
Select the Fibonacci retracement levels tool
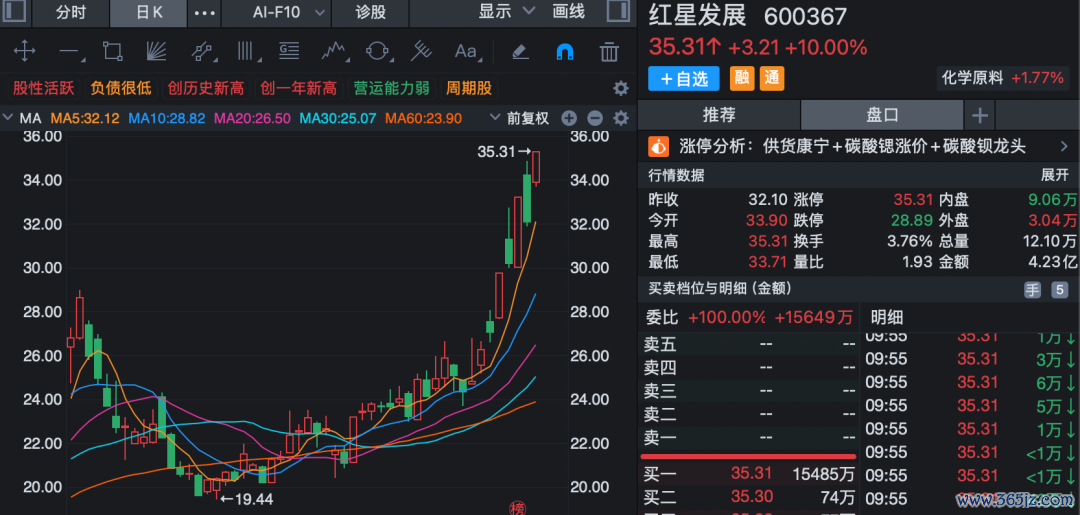point(289,51)
